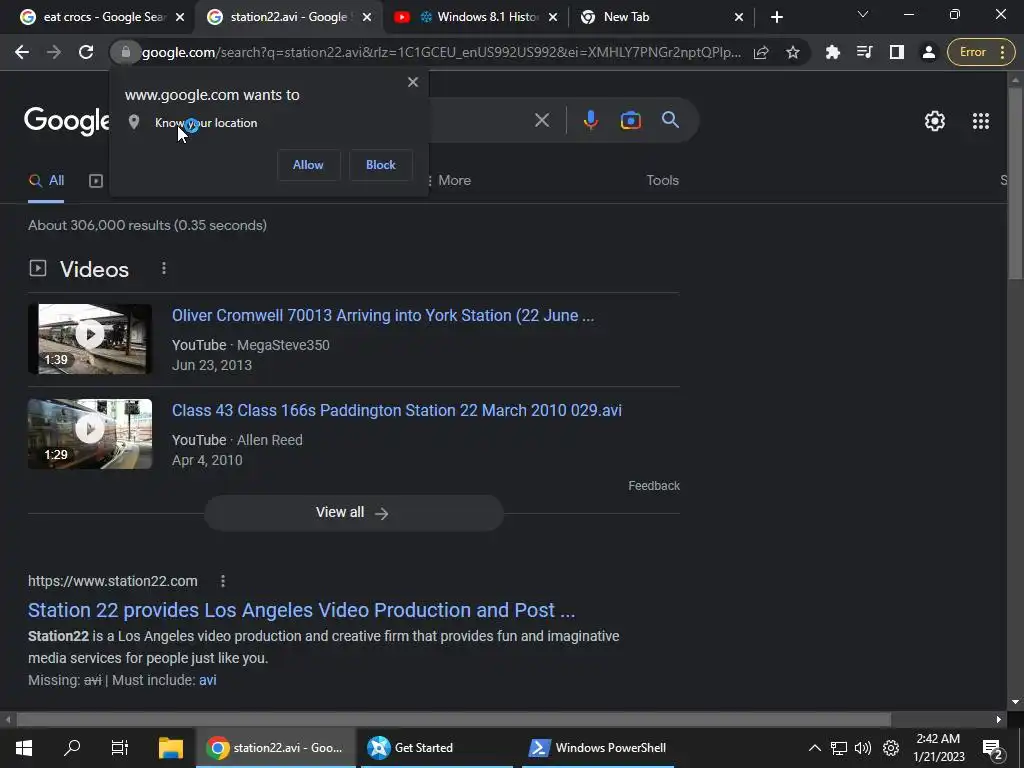
Task: Close the station22.avi tab
Action: pyautogui.click(x=367, y=17)
